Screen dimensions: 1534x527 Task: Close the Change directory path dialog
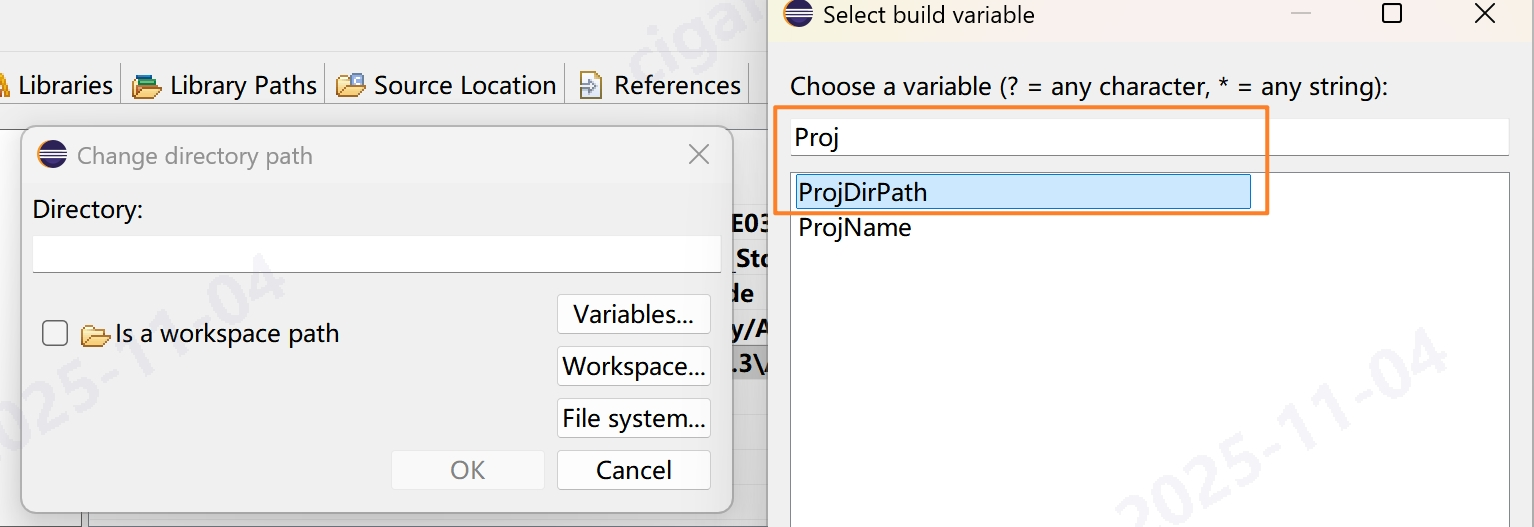click(699, 154)
